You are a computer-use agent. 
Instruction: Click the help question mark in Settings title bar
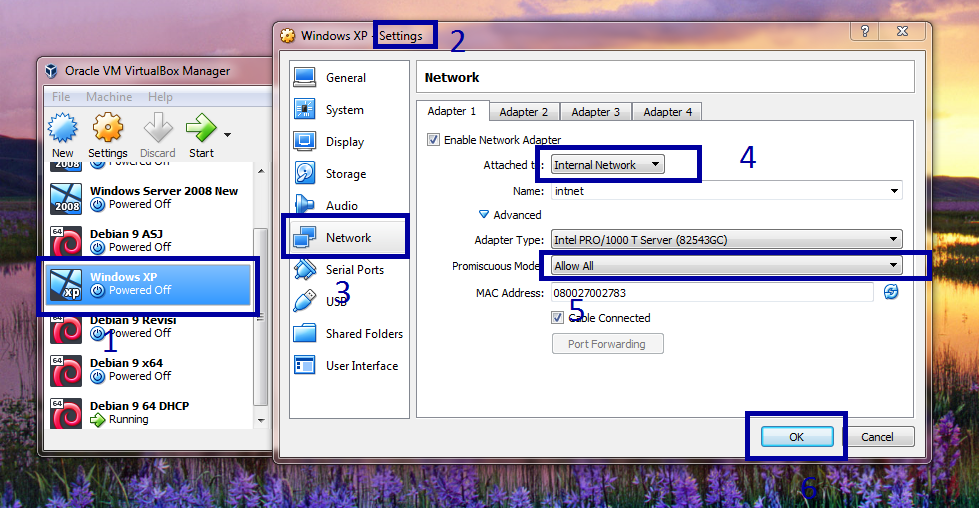865,31
